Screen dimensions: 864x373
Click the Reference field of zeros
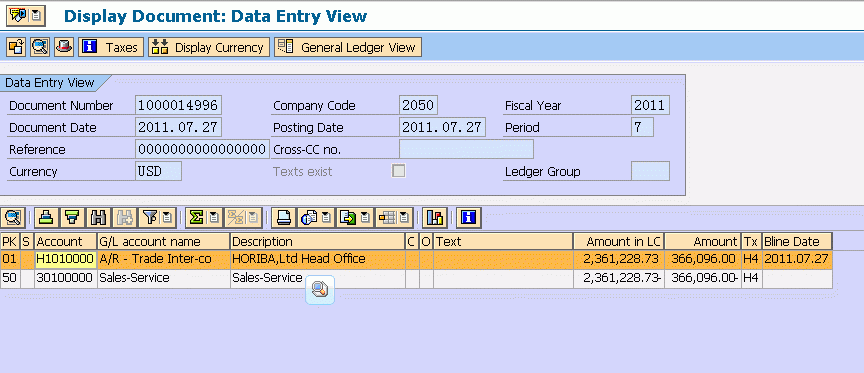tap(202, 149)
